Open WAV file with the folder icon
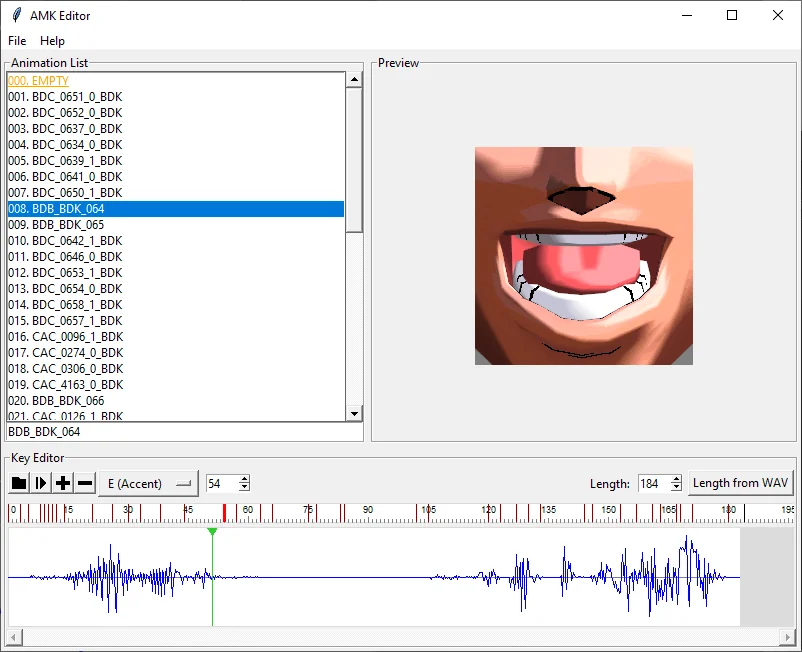This screenshot has height=652, width=802. (x=19, y=483)
